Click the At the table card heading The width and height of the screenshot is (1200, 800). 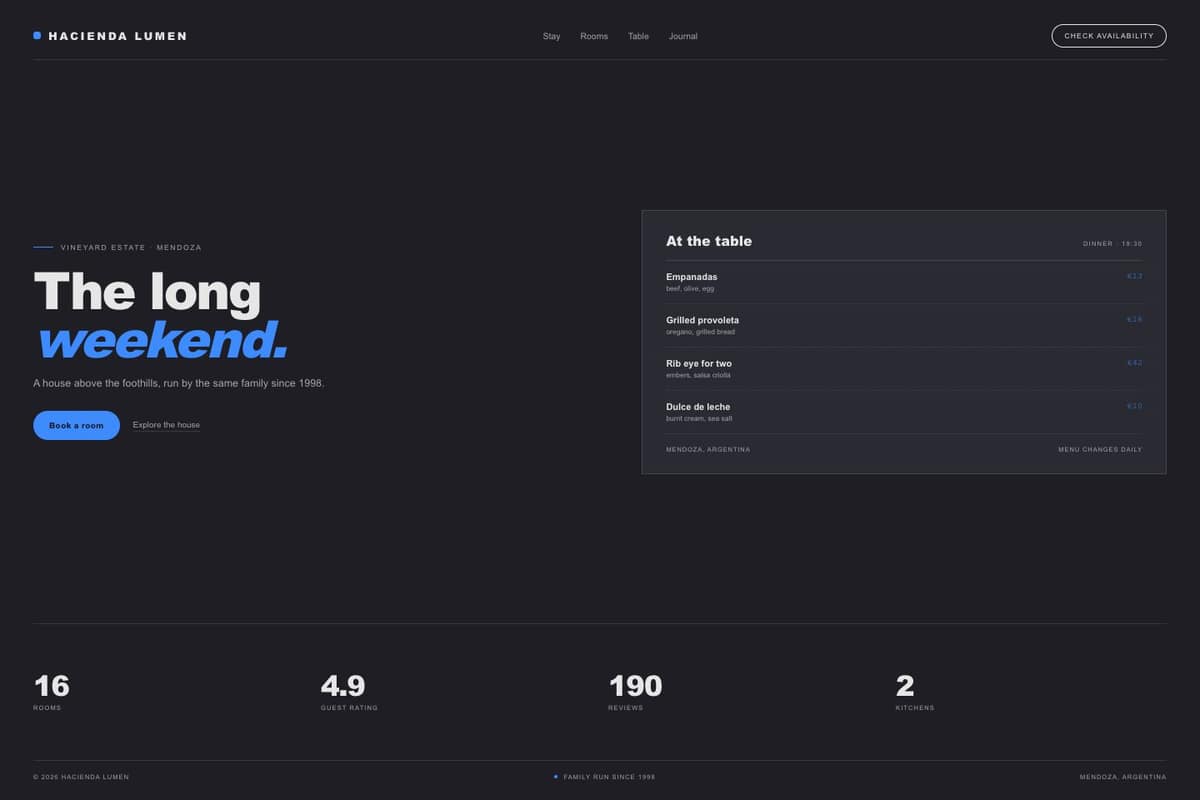[x=709, y=241]
